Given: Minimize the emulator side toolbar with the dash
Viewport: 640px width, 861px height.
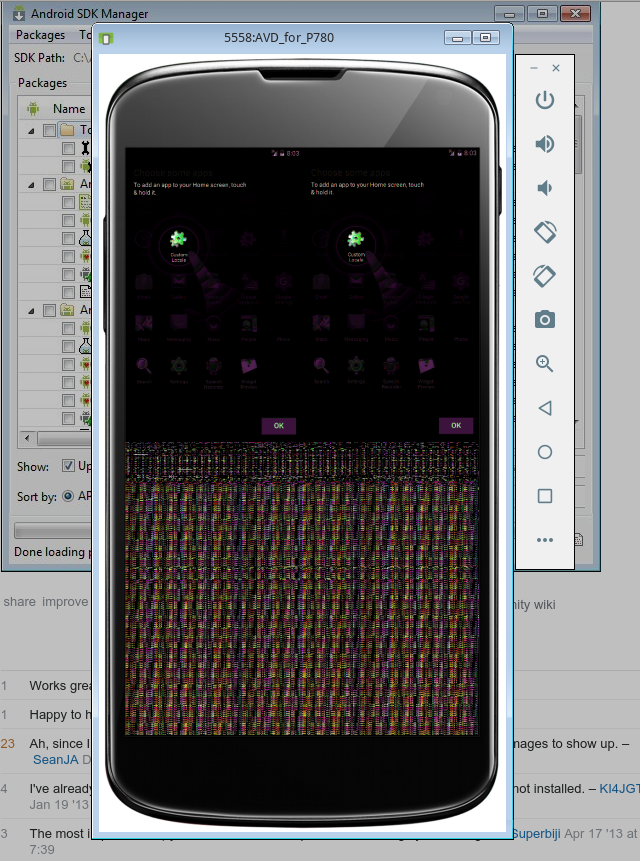Looking at the screenshot, I should 534,68.
